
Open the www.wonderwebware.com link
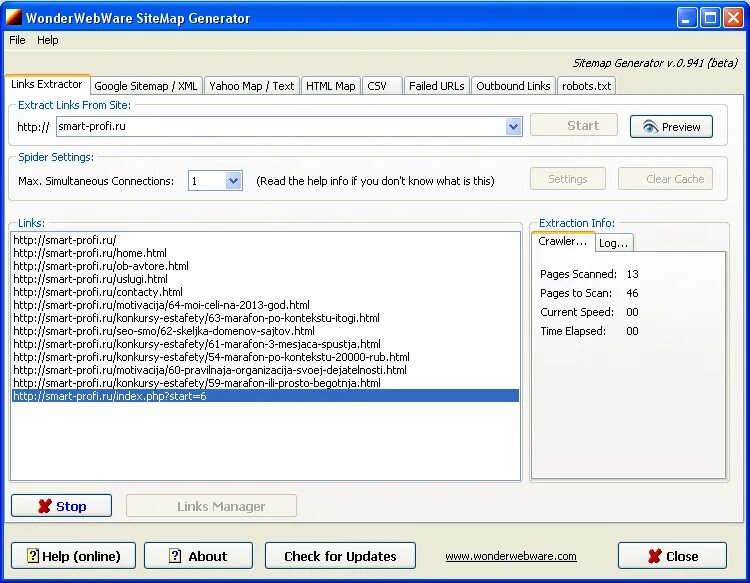[x=511, y=556]
